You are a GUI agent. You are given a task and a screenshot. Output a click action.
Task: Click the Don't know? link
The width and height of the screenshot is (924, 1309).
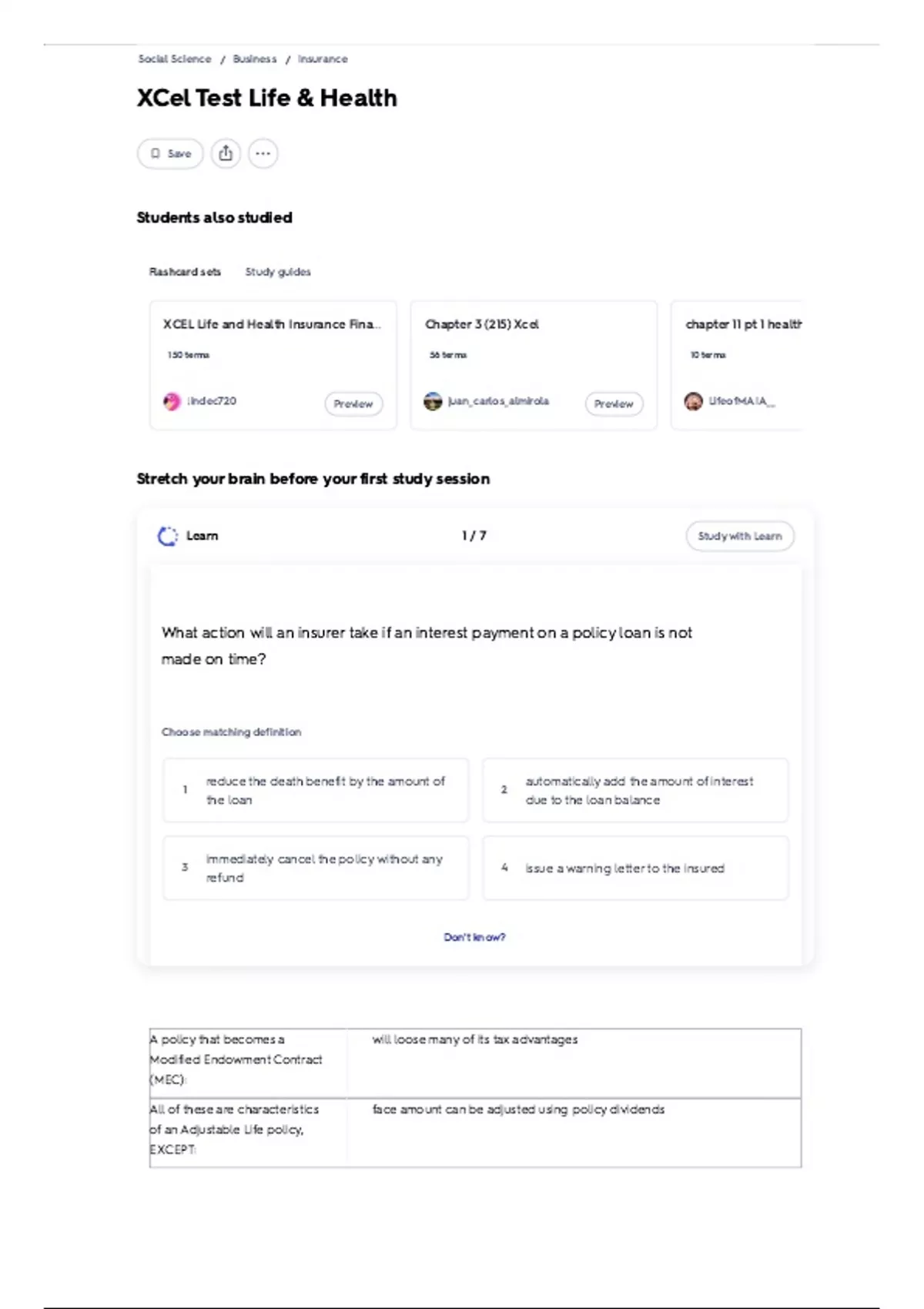tap(474, 937)
